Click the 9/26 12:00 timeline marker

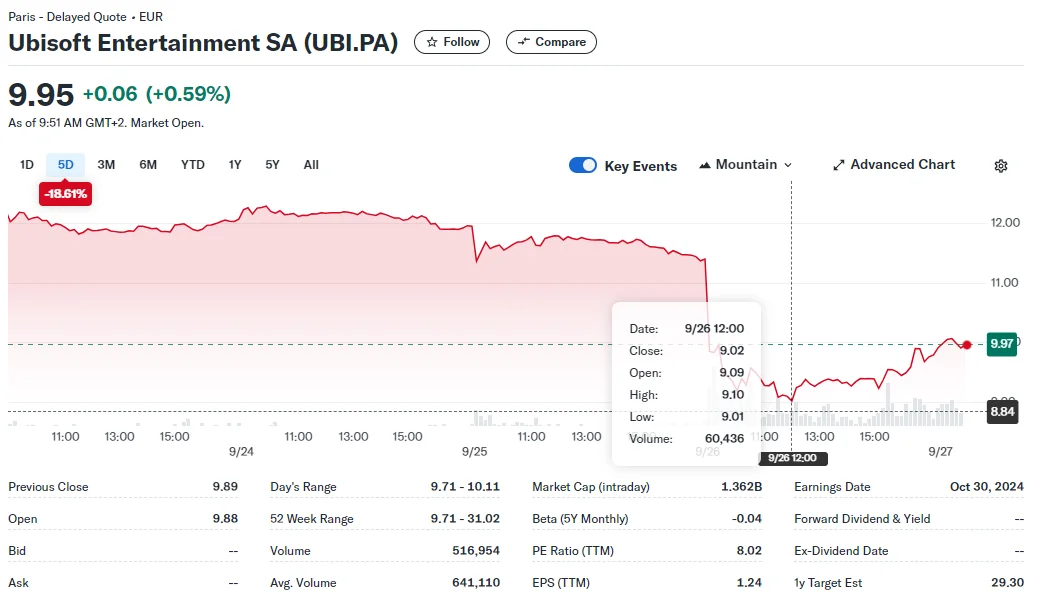pos(792,458)
